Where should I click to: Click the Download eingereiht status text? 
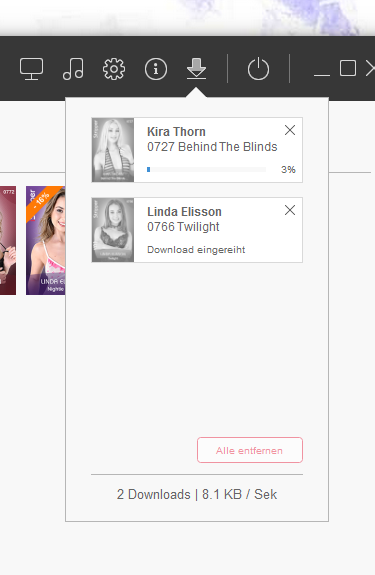tap(196, 250)
